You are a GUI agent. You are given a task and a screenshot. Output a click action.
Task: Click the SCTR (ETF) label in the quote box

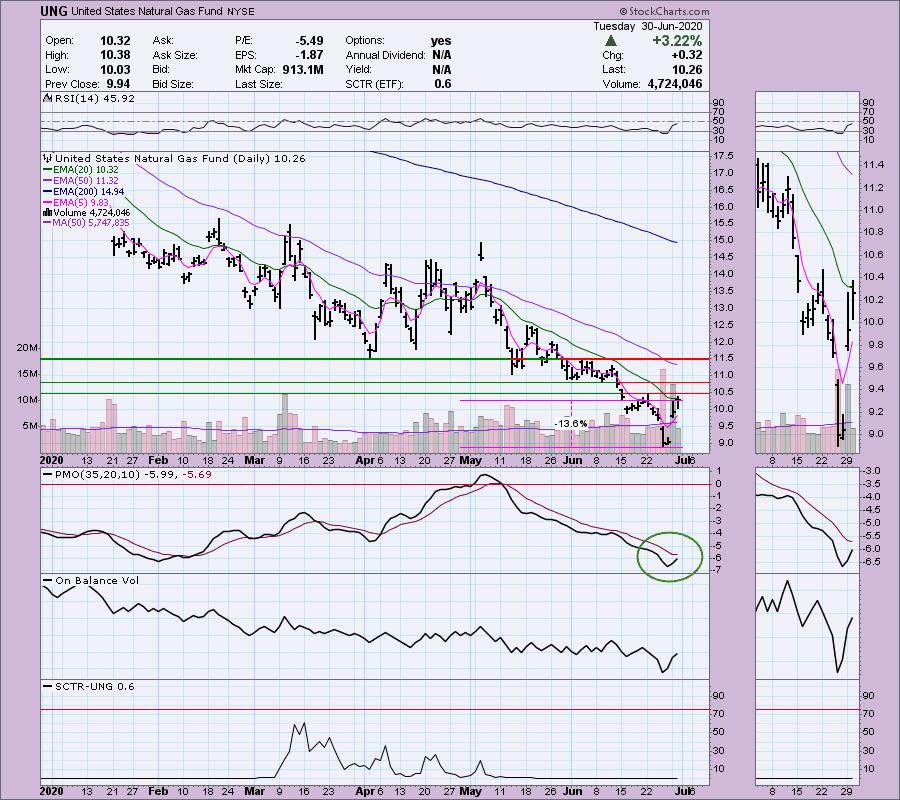point(374,84)
